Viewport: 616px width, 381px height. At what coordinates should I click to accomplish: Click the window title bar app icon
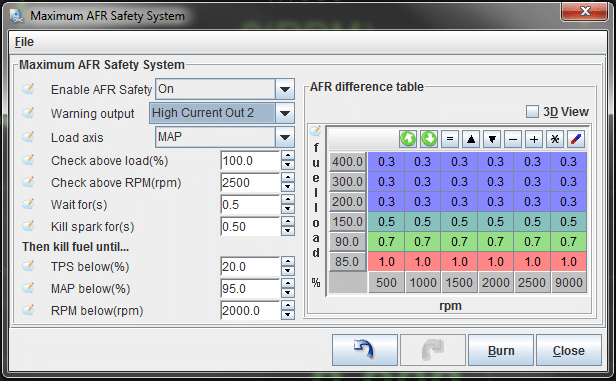pyautogui.click(x=17, y=16)
